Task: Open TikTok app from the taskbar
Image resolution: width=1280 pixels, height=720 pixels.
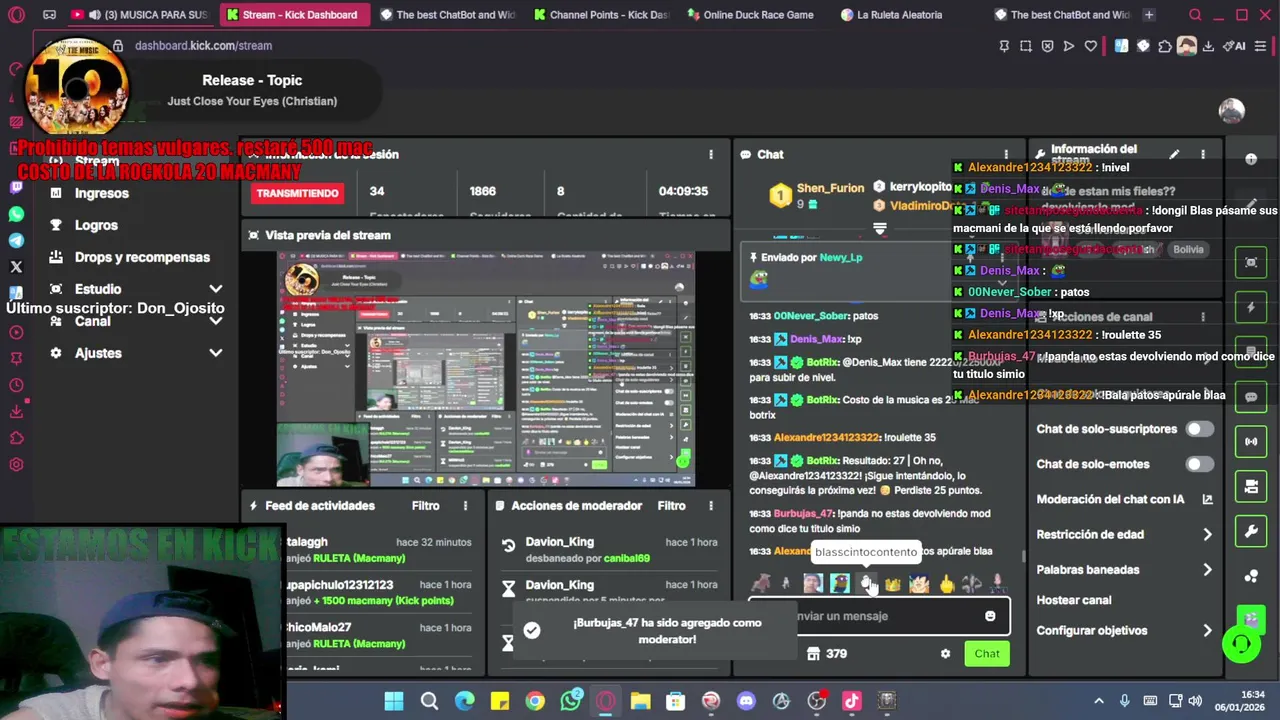Action: 852,701
